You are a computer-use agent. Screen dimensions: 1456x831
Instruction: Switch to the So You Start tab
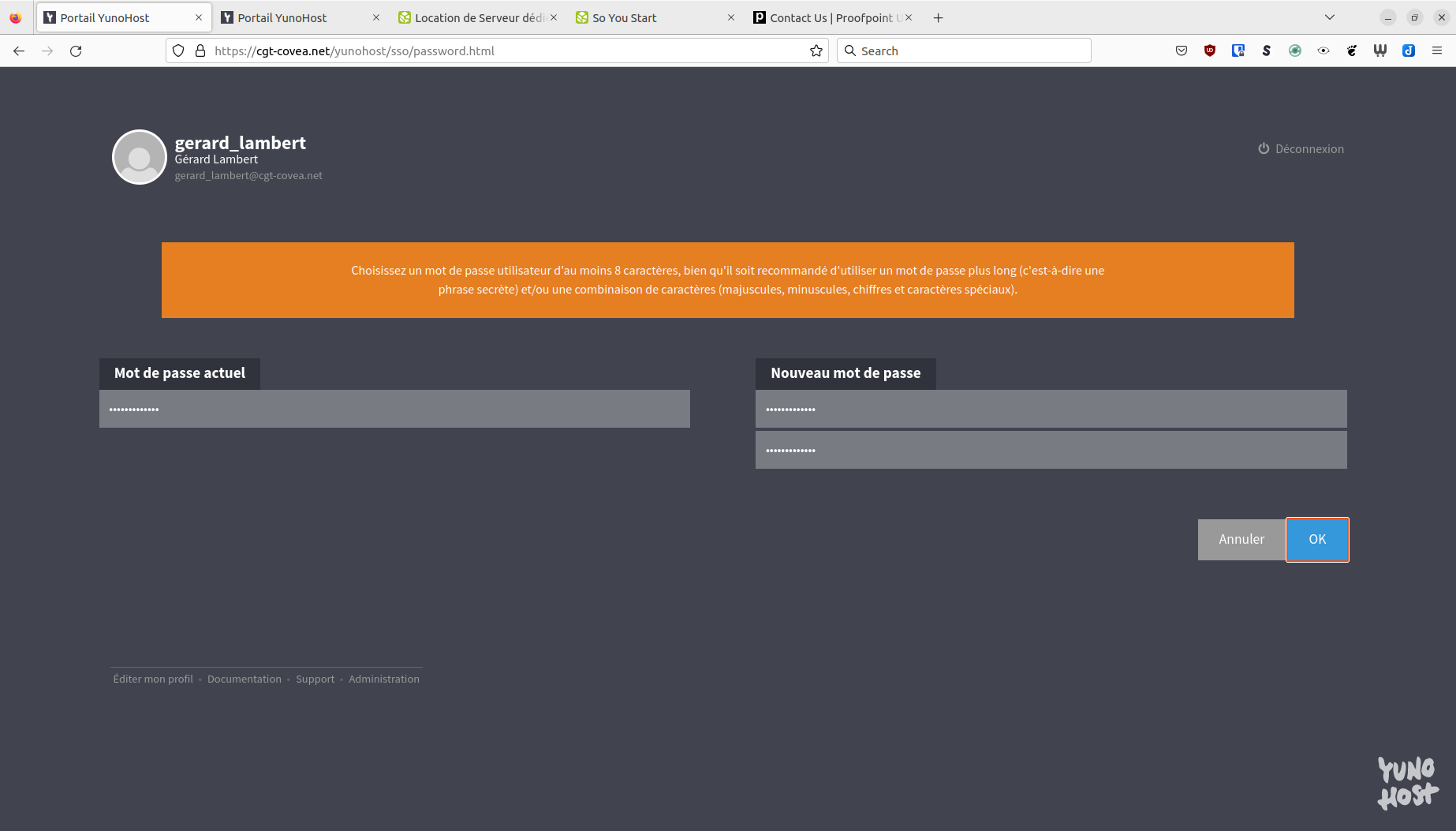pos(647,17)
